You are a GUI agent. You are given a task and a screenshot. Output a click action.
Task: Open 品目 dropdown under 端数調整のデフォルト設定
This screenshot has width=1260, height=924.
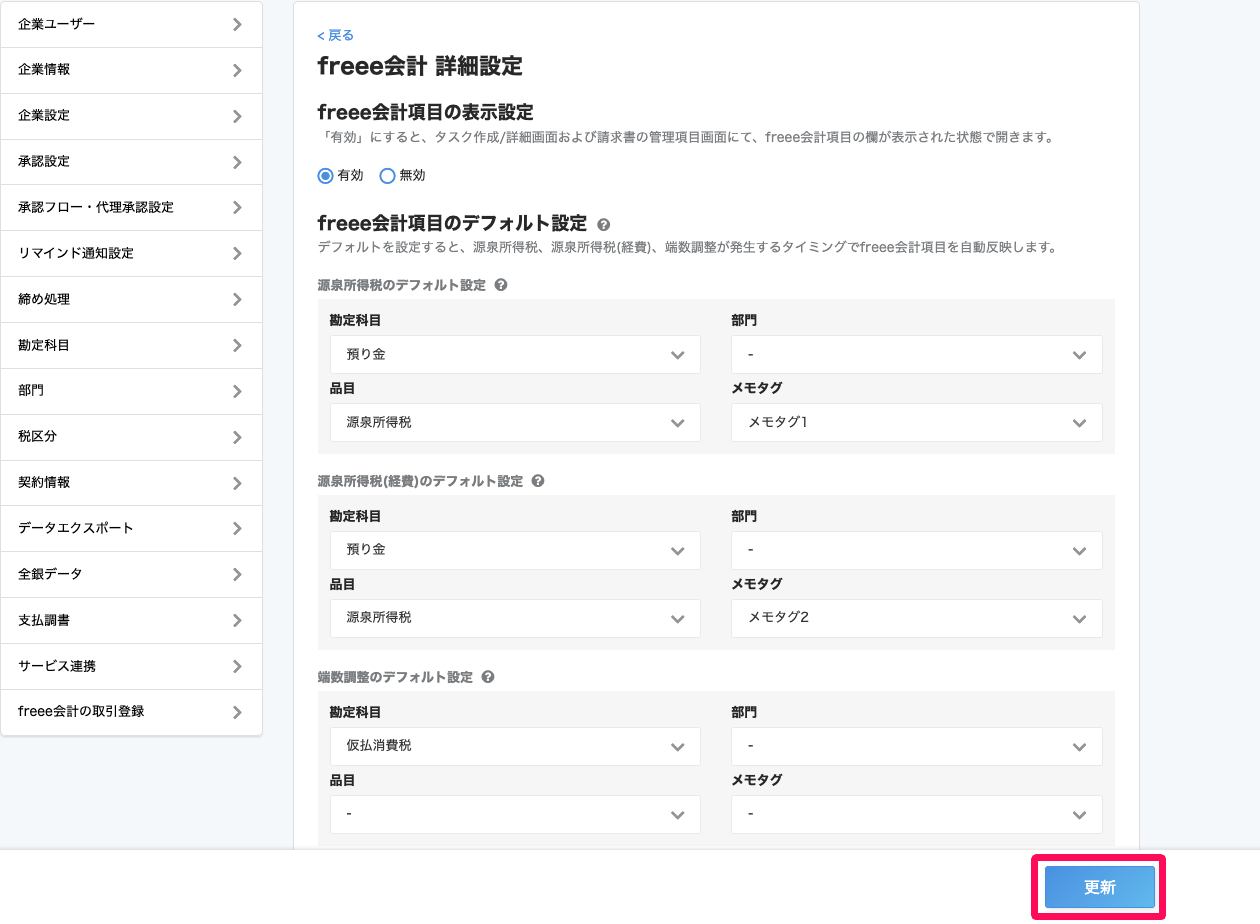pos(515,814)
